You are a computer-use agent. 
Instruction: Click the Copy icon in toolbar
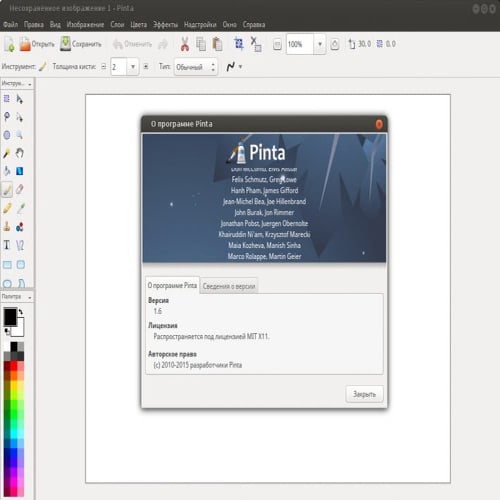(201, 44)
